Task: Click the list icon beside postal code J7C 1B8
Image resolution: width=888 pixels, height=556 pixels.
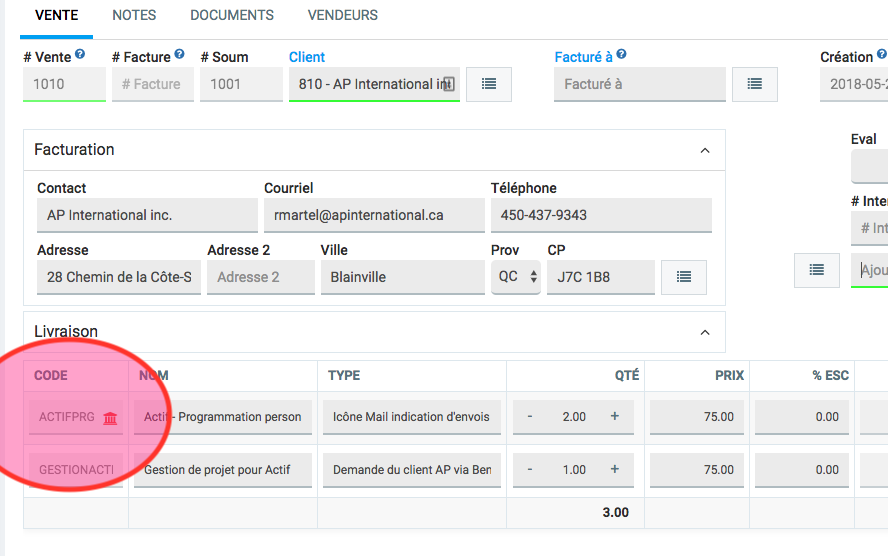Action: [684, 277]
